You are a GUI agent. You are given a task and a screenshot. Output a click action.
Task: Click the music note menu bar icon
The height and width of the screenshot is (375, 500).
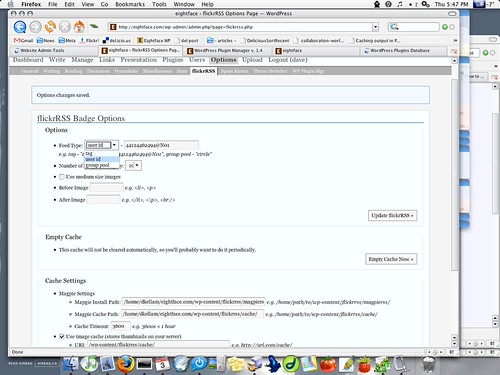[399, 4]
